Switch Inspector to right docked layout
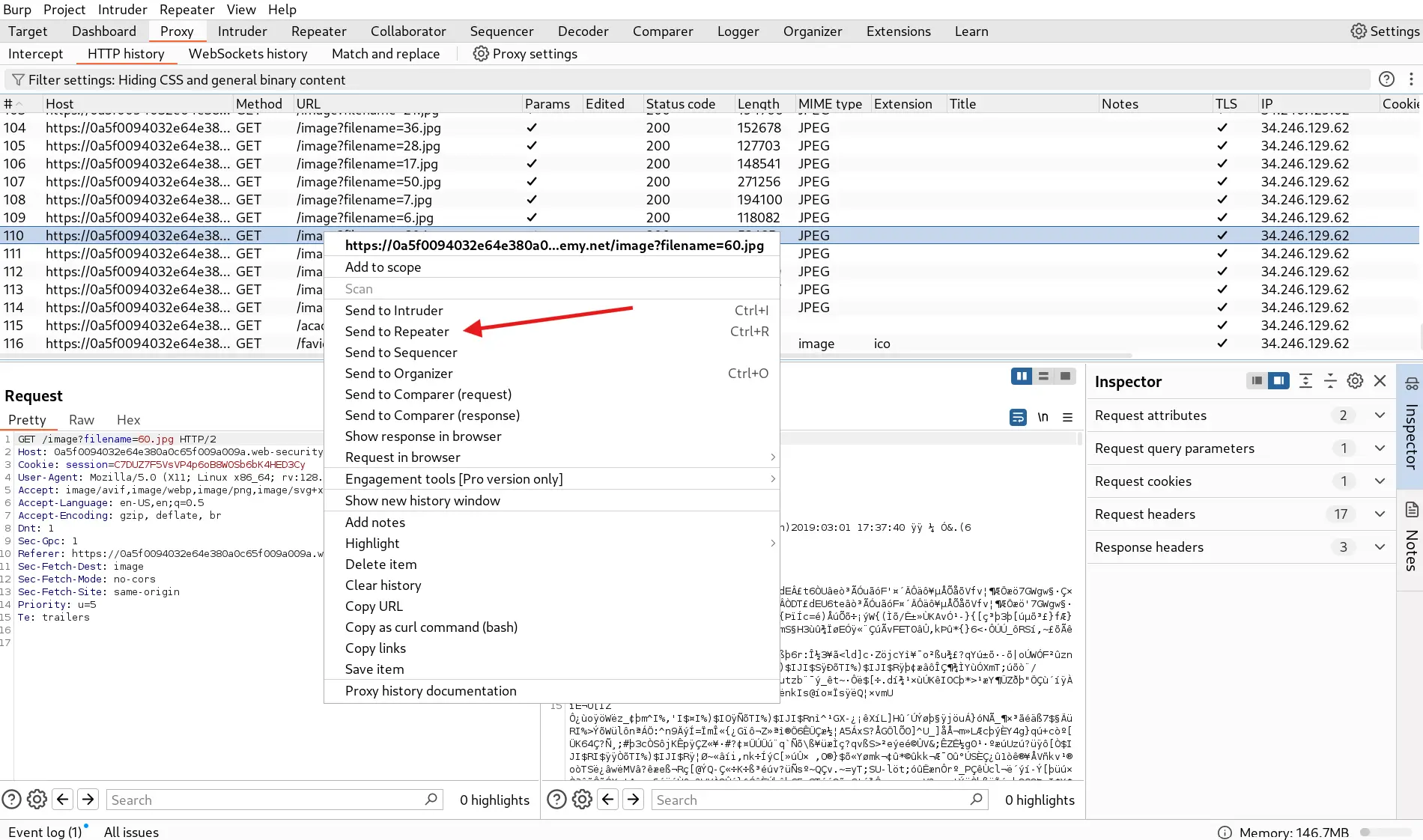 [x=1278, y=381]
